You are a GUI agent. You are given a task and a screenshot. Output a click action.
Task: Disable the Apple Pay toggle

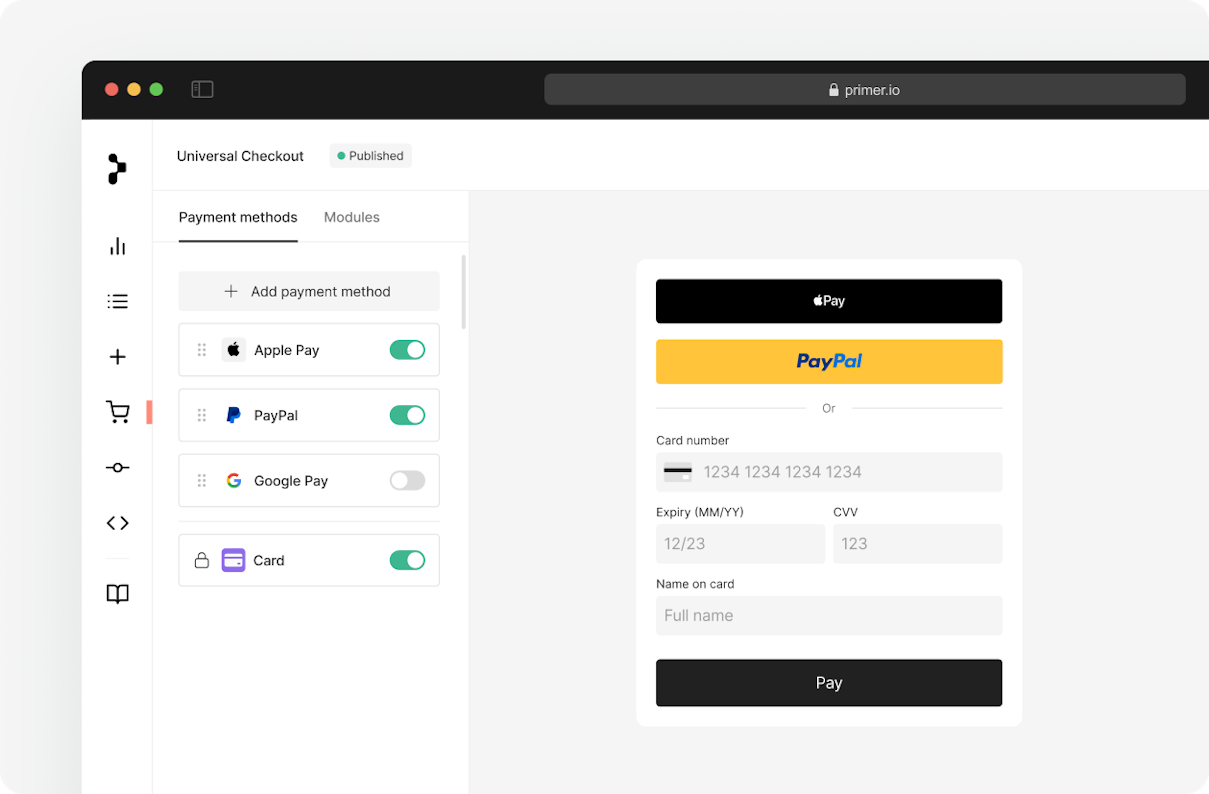tap(407, 350)
